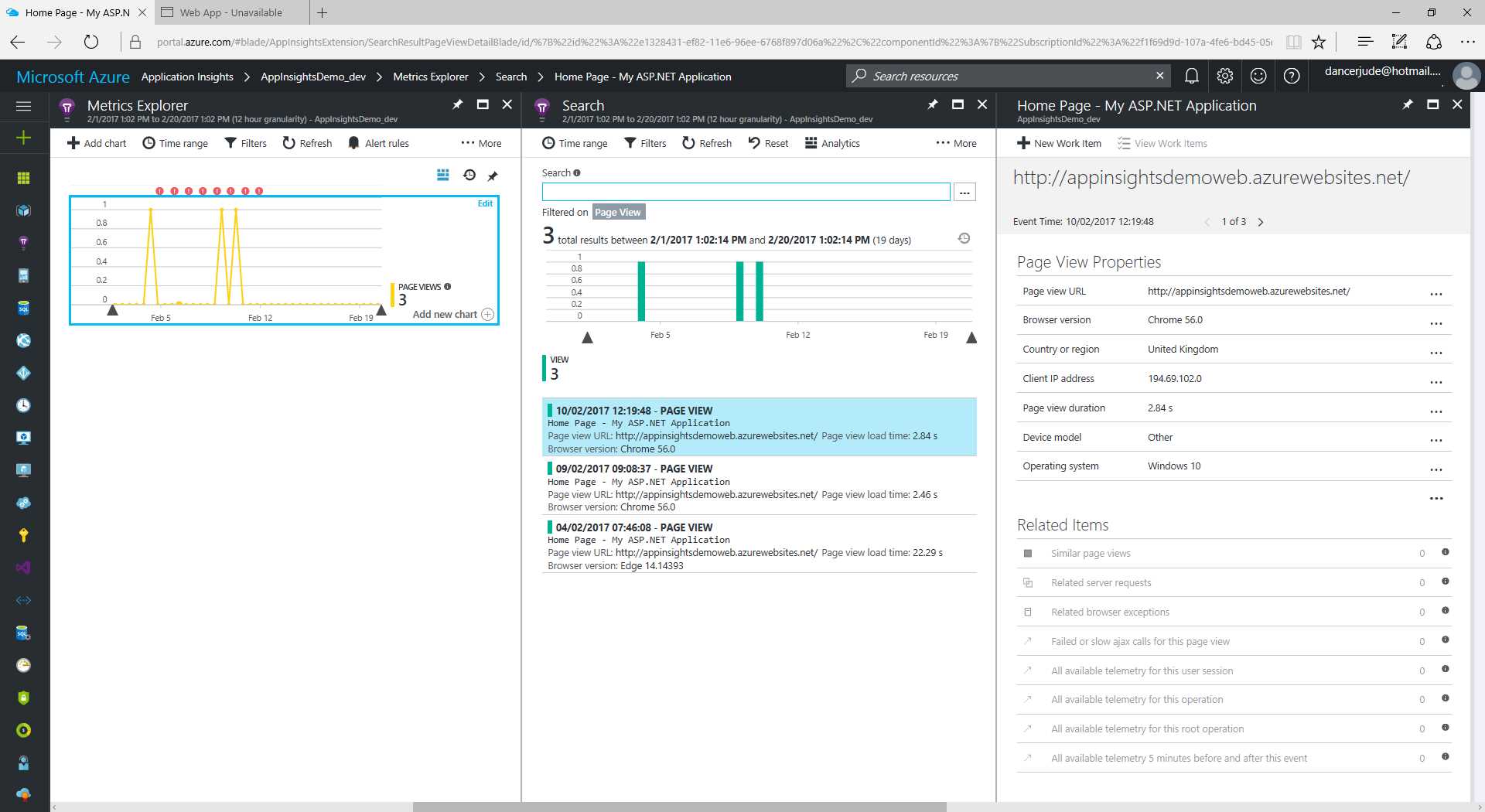The height and width of the screenshot is (812, 1485).
Task: Pin the Search blade to dashboard
Action: click(932, 104)
